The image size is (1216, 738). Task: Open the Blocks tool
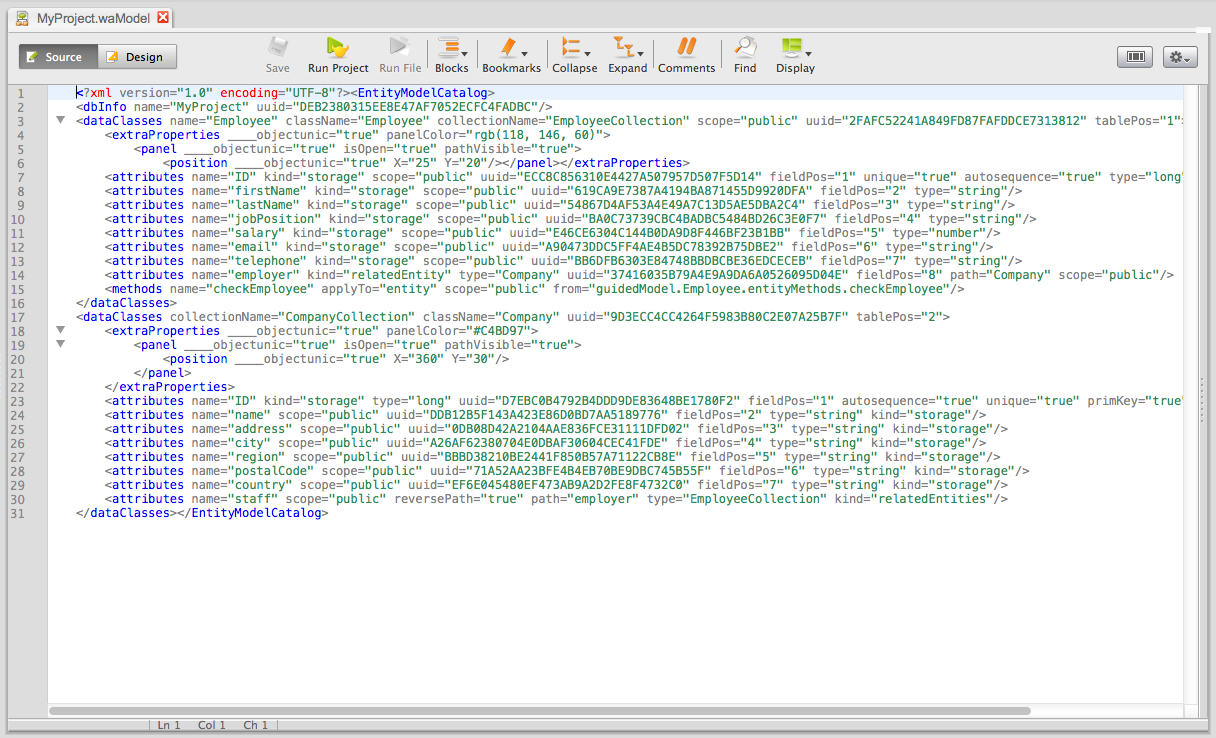pos(451,48)
